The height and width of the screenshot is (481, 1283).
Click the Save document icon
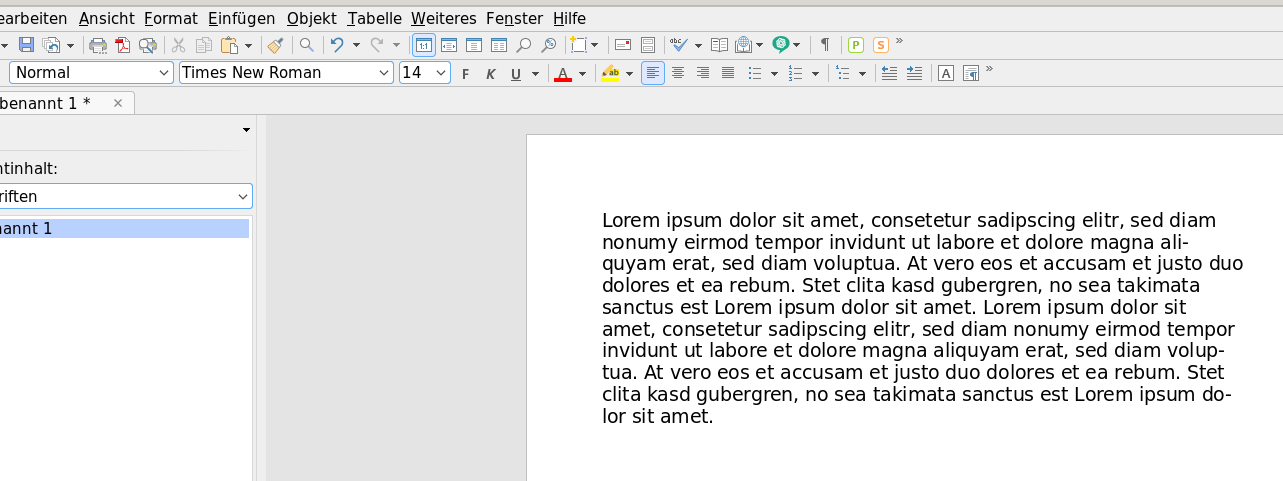[x=26, y=45]
